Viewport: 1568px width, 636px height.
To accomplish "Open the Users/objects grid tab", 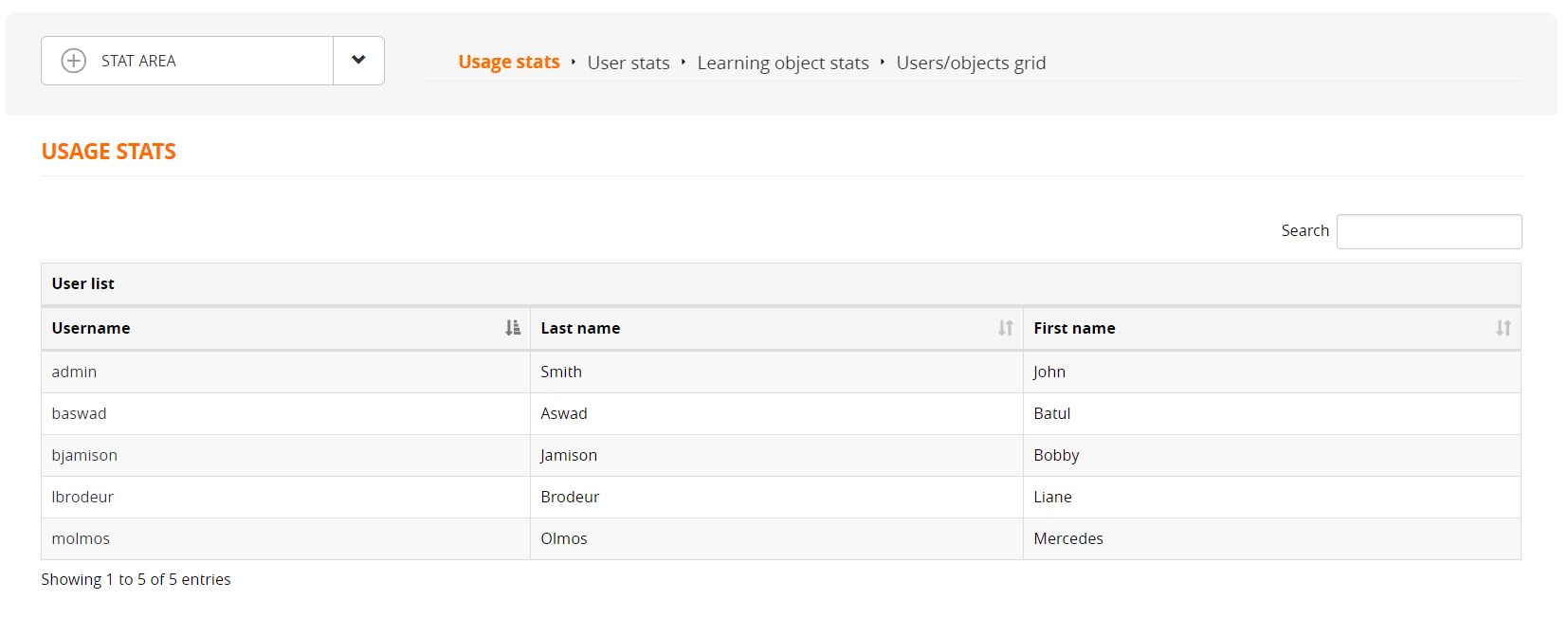I will [x=971, y=63].
